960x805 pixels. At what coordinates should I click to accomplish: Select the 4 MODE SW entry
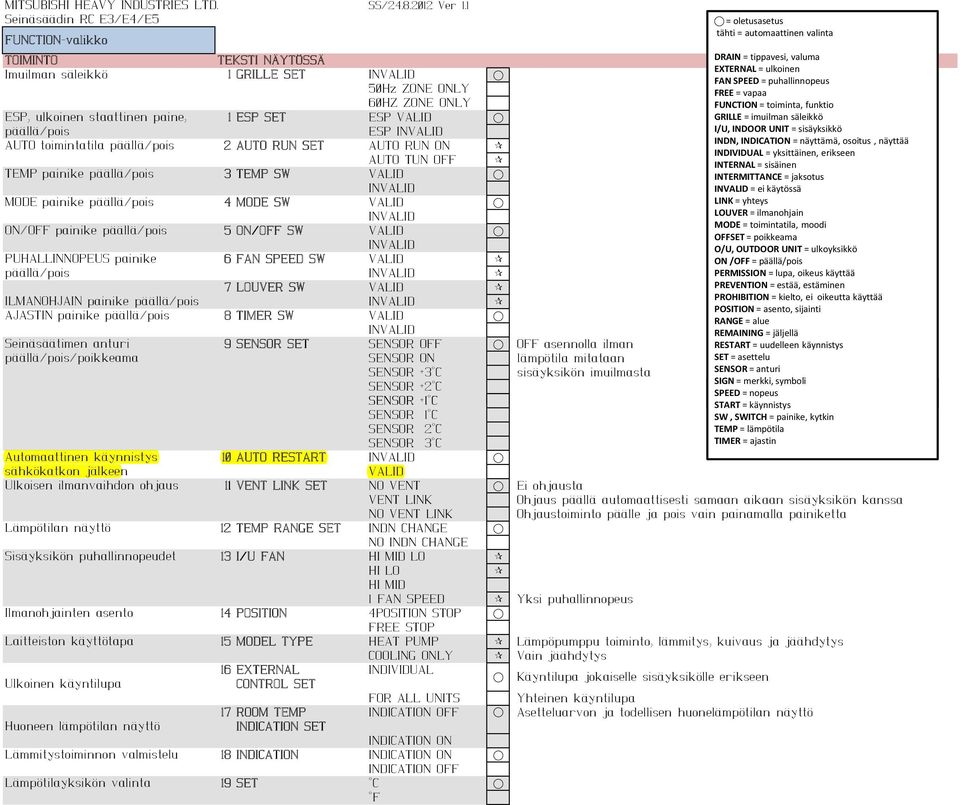click(x=257, y=202)
